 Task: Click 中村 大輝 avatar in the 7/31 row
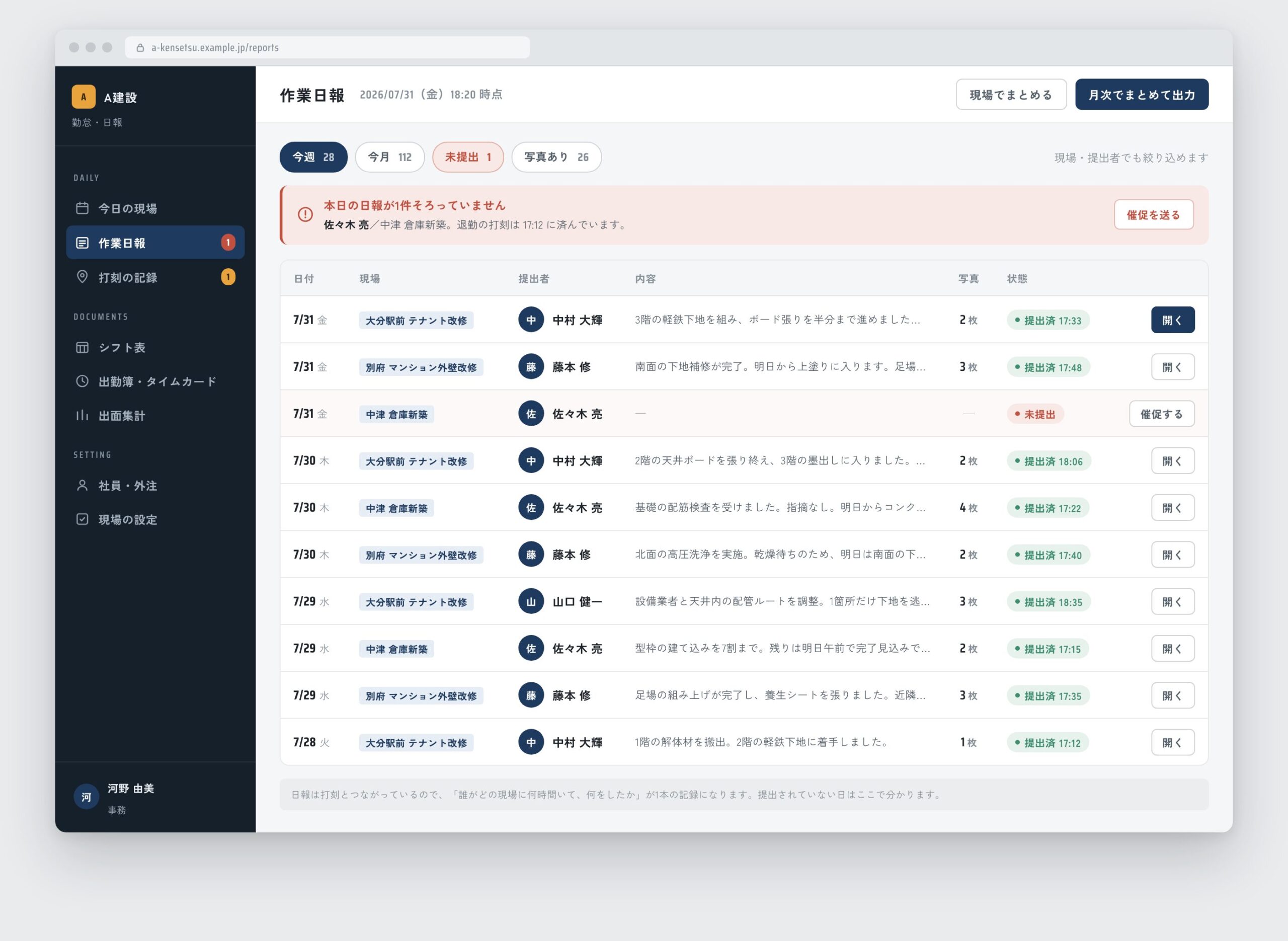[531, 320]
